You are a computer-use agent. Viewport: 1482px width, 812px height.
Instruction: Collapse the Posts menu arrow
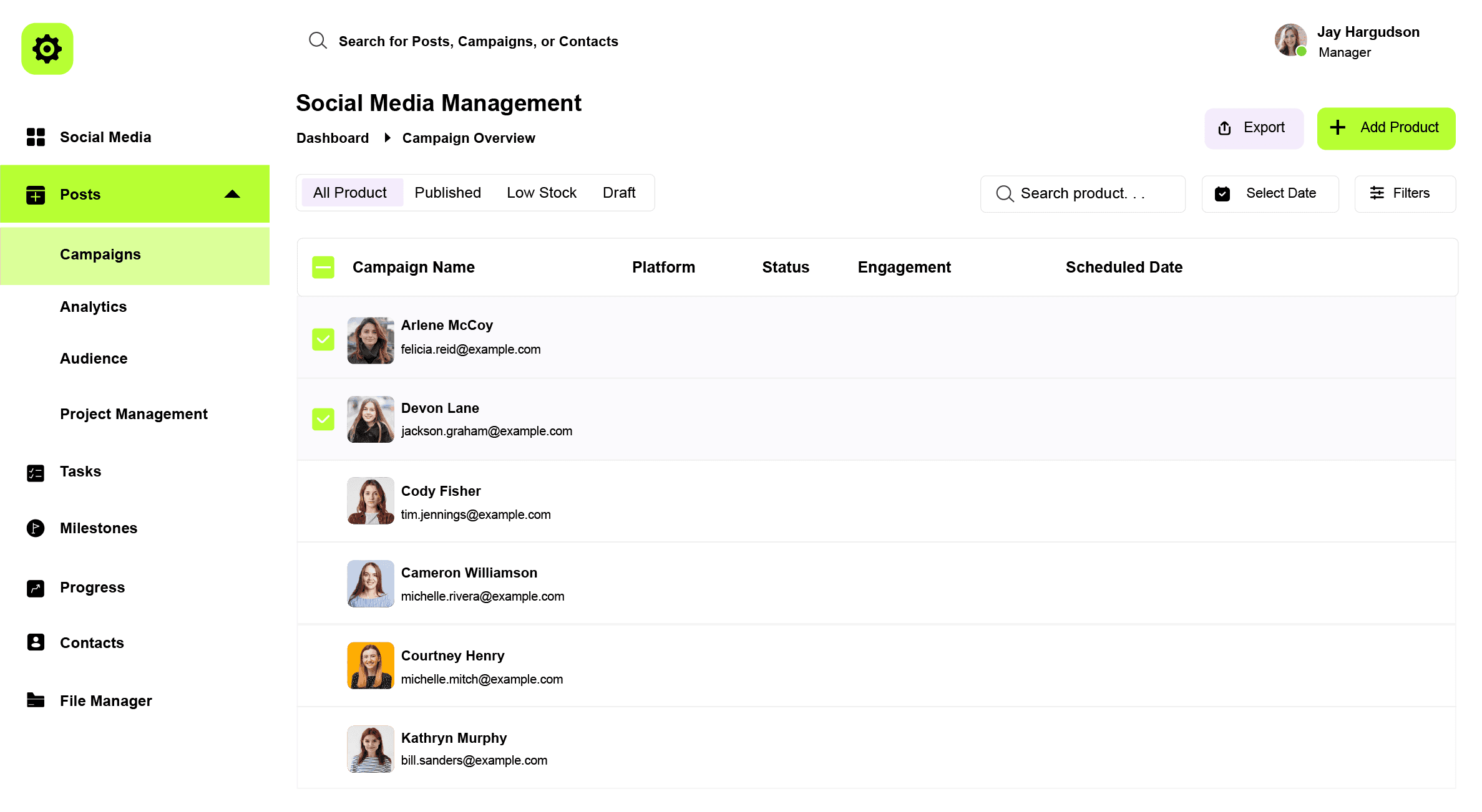pyautogui.click(x=232, y=194)
